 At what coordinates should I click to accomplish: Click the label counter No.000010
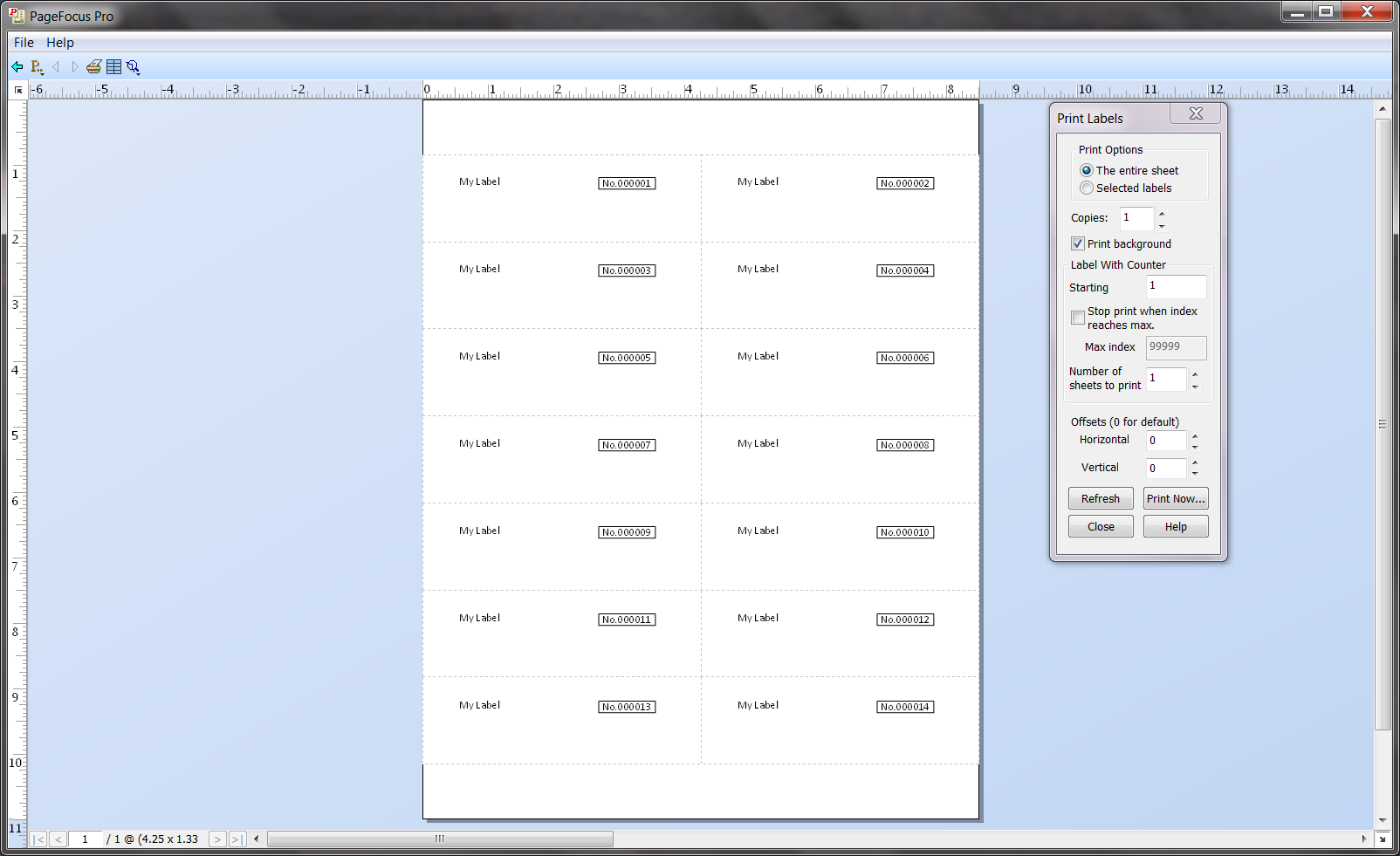[905, 532]
